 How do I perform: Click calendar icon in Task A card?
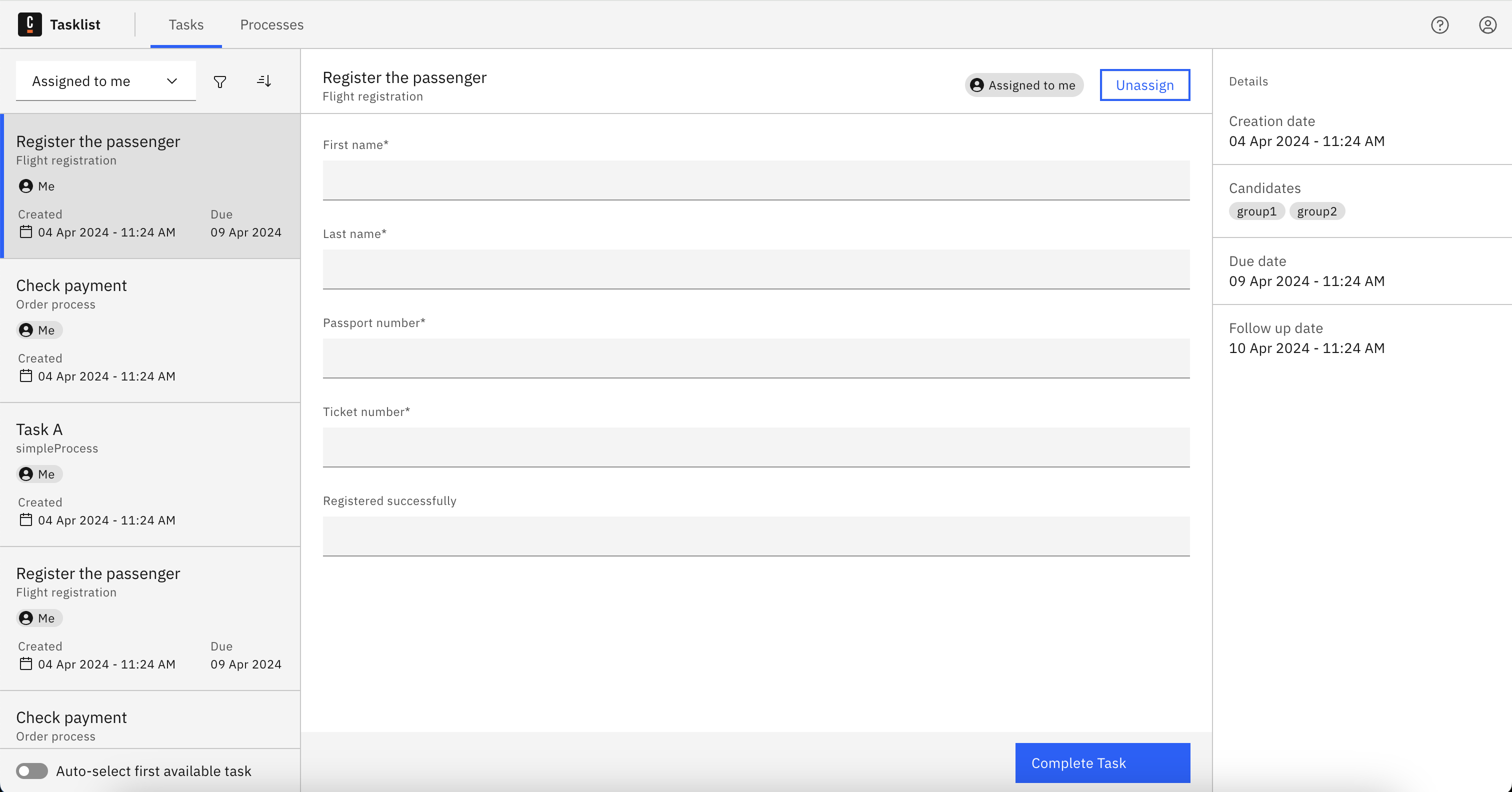[26, 519]
